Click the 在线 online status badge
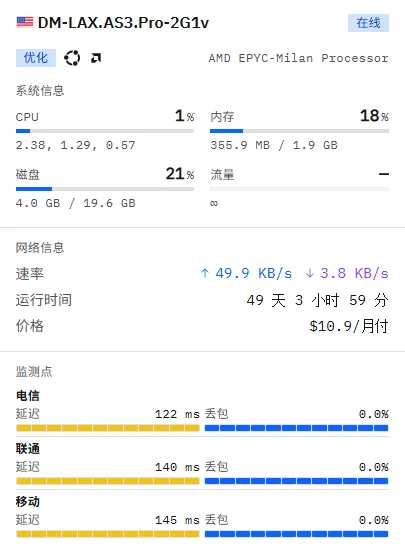 368,23
